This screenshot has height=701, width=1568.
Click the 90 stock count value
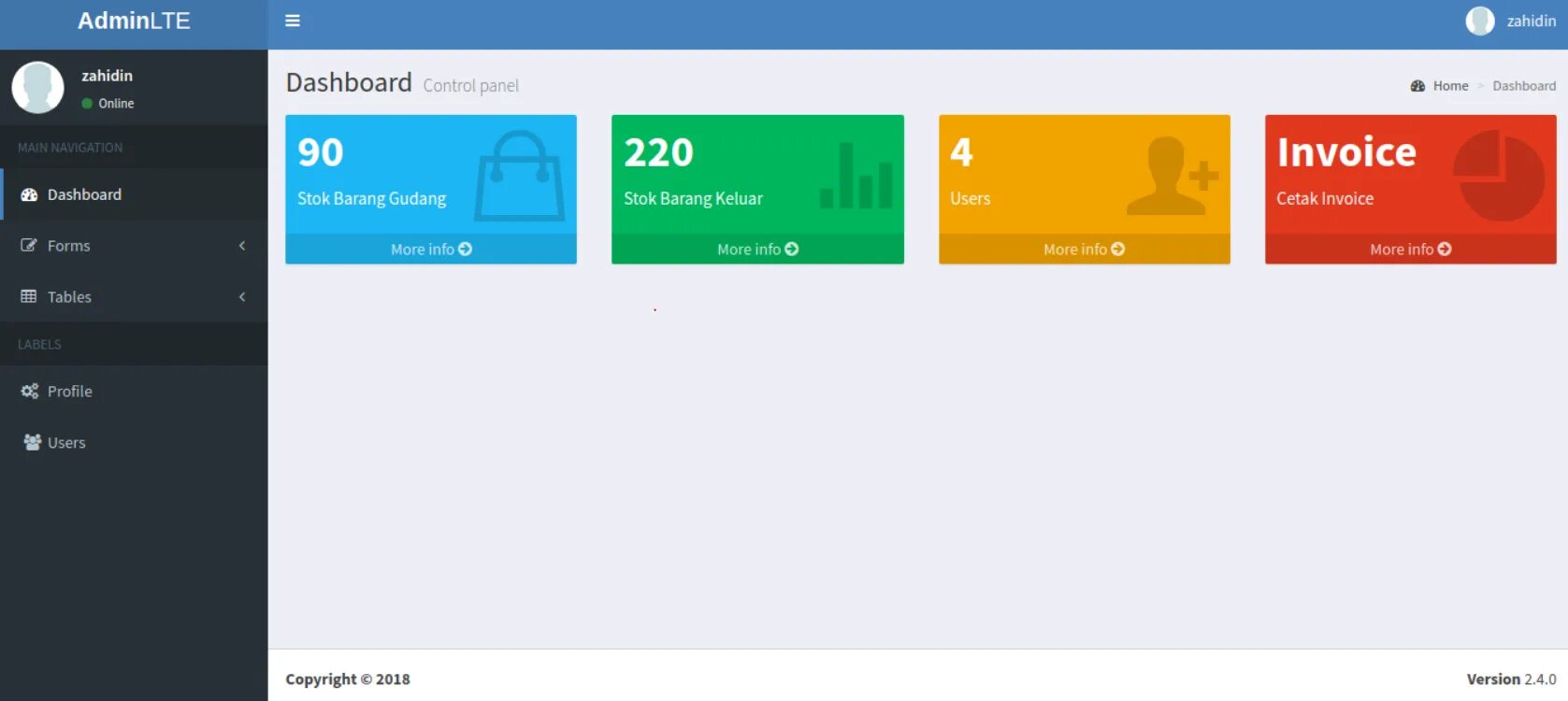321,152
